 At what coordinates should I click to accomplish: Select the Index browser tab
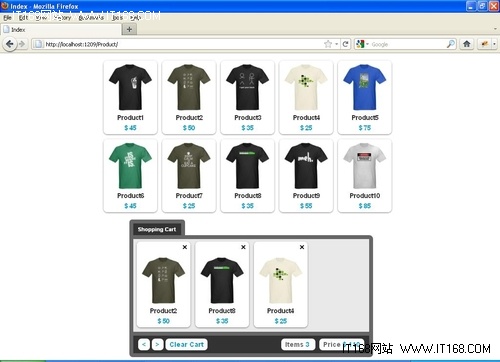pos(61,30)
